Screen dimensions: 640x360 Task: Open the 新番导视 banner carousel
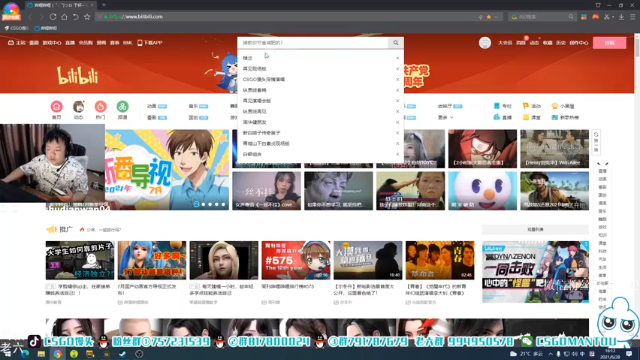point(167,169)
